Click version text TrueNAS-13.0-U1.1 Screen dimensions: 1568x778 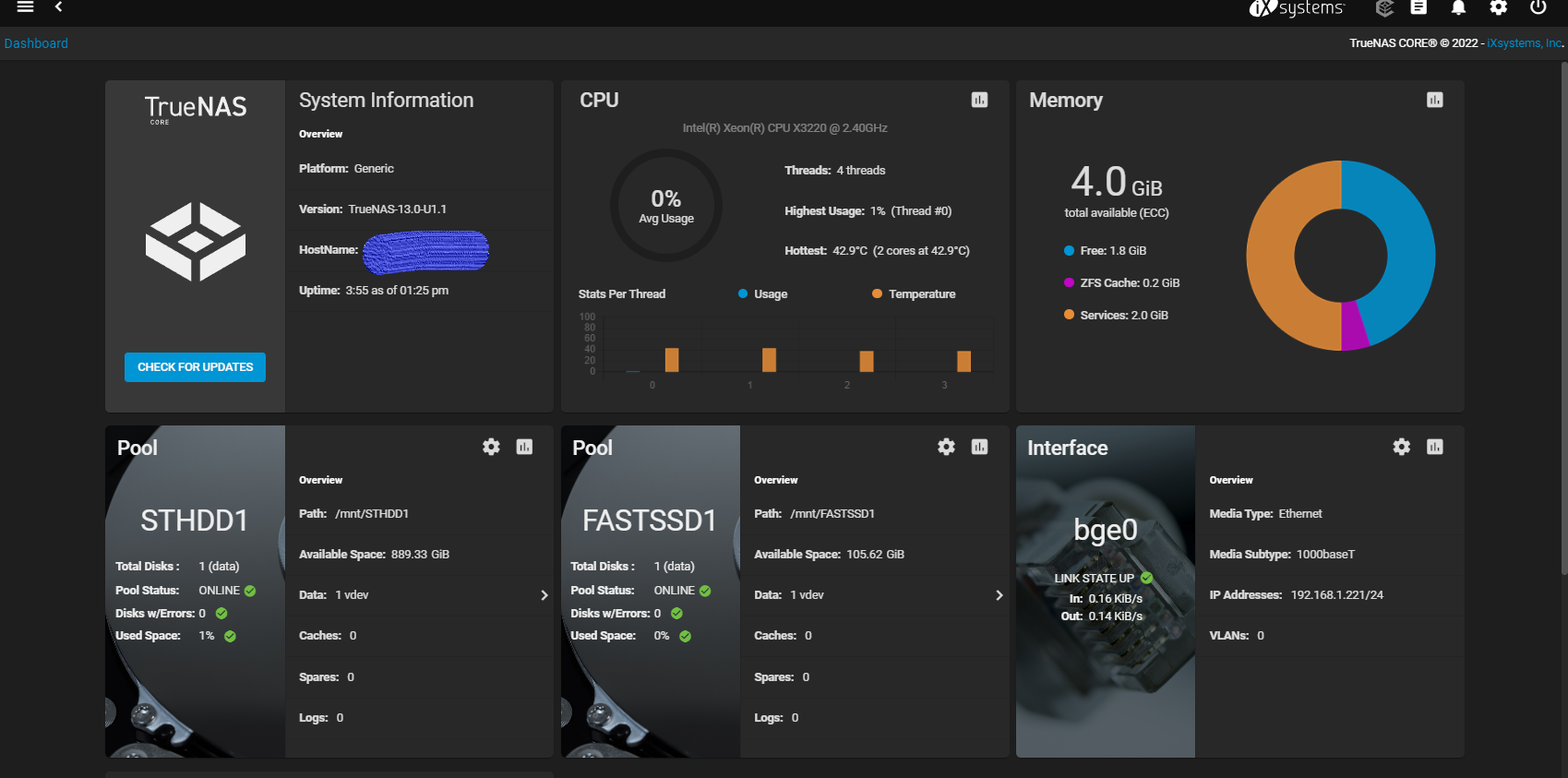(398, 209)
